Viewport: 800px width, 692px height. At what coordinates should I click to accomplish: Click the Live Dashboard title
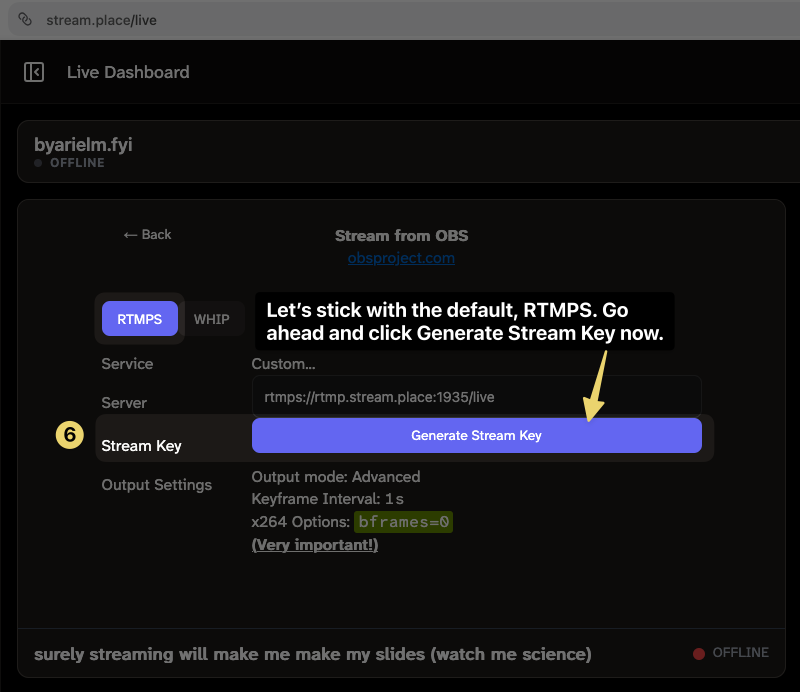[128, 72]
